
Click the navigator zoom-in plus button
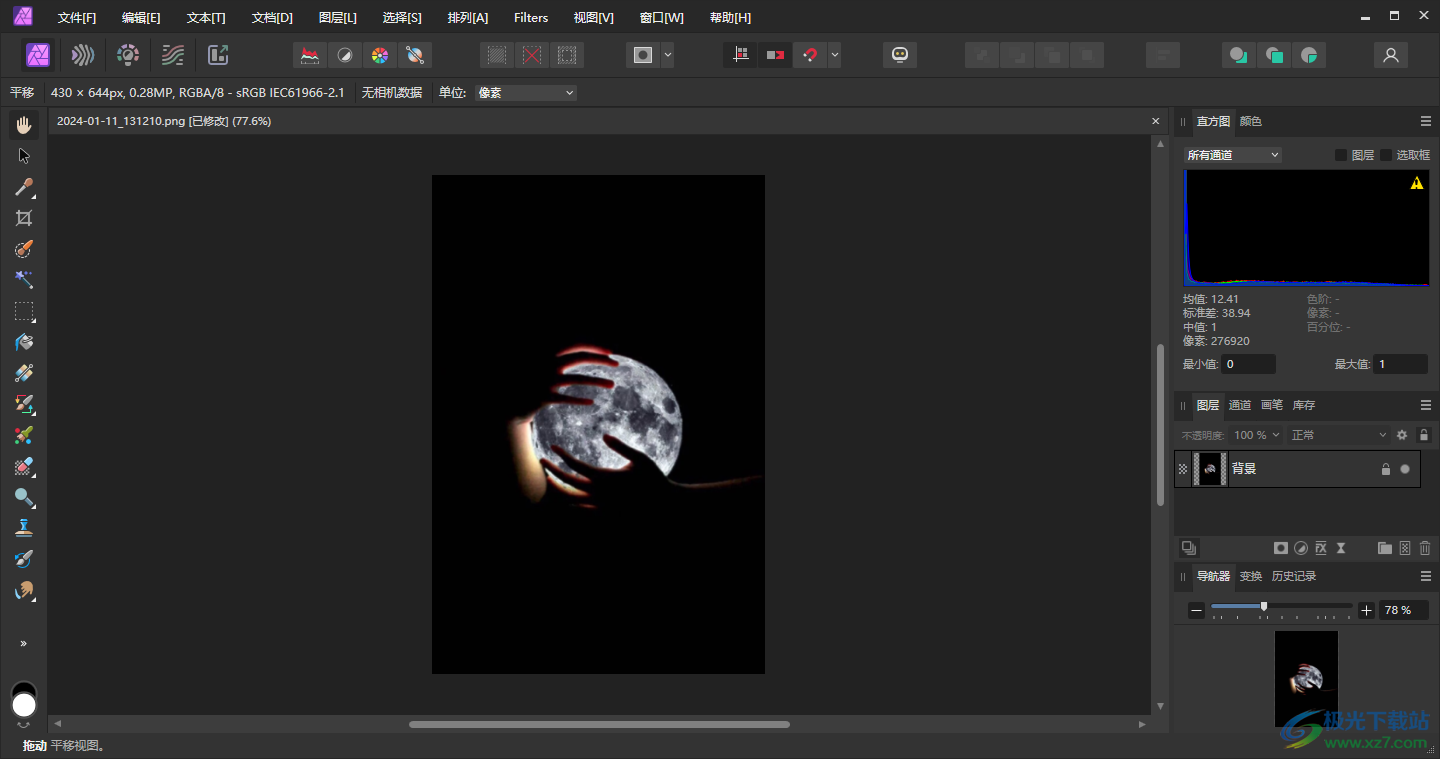(x=1367, y=610)
